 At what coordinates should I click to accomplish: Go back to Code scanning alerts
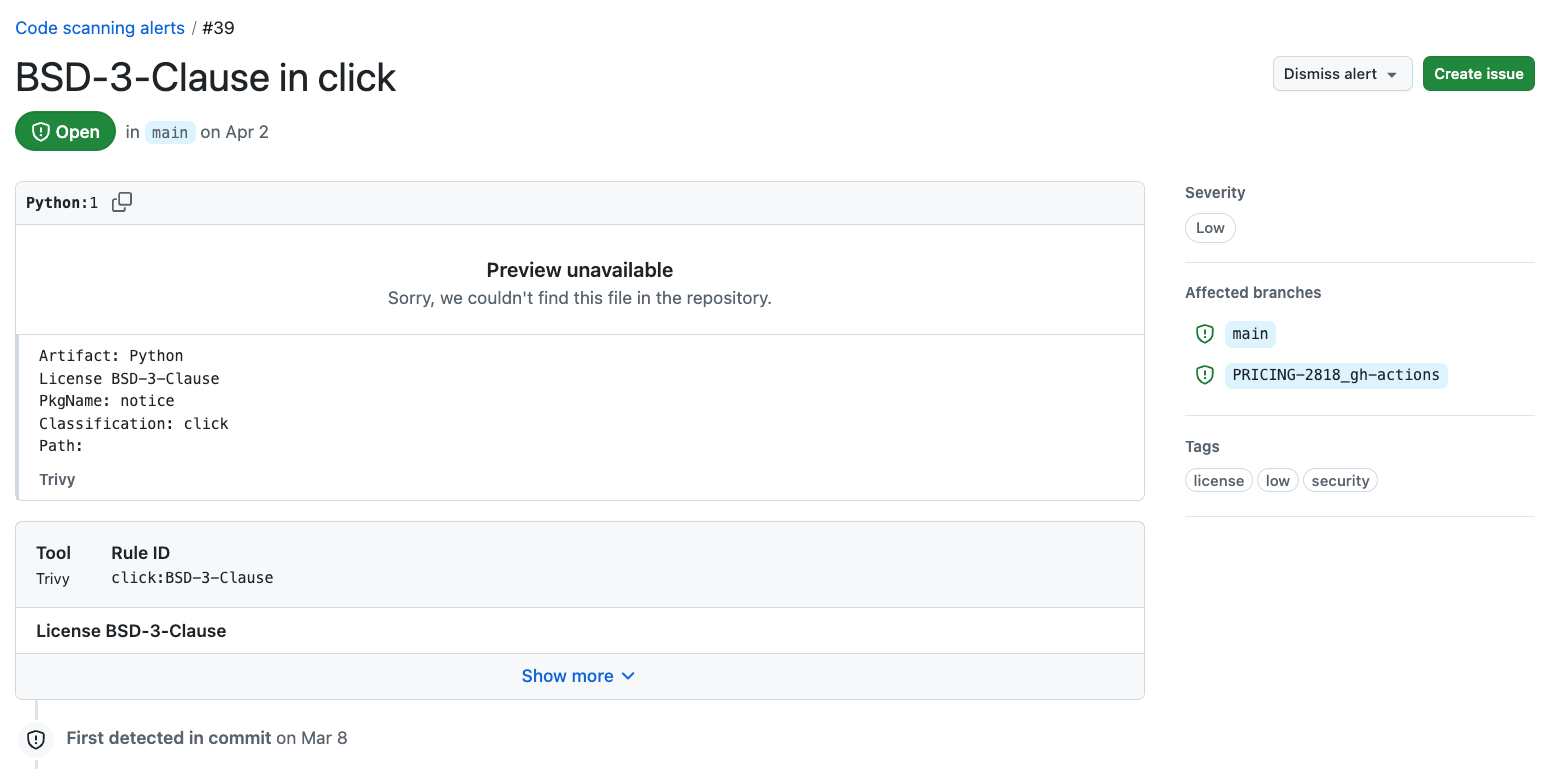tap(100, 28)
